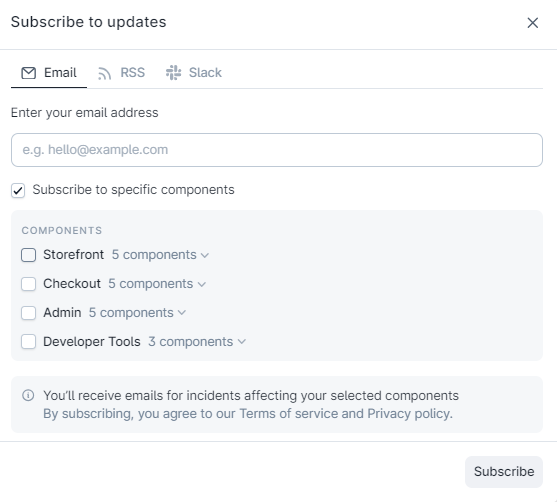Uncheck Subscribe to specific components

18,190
